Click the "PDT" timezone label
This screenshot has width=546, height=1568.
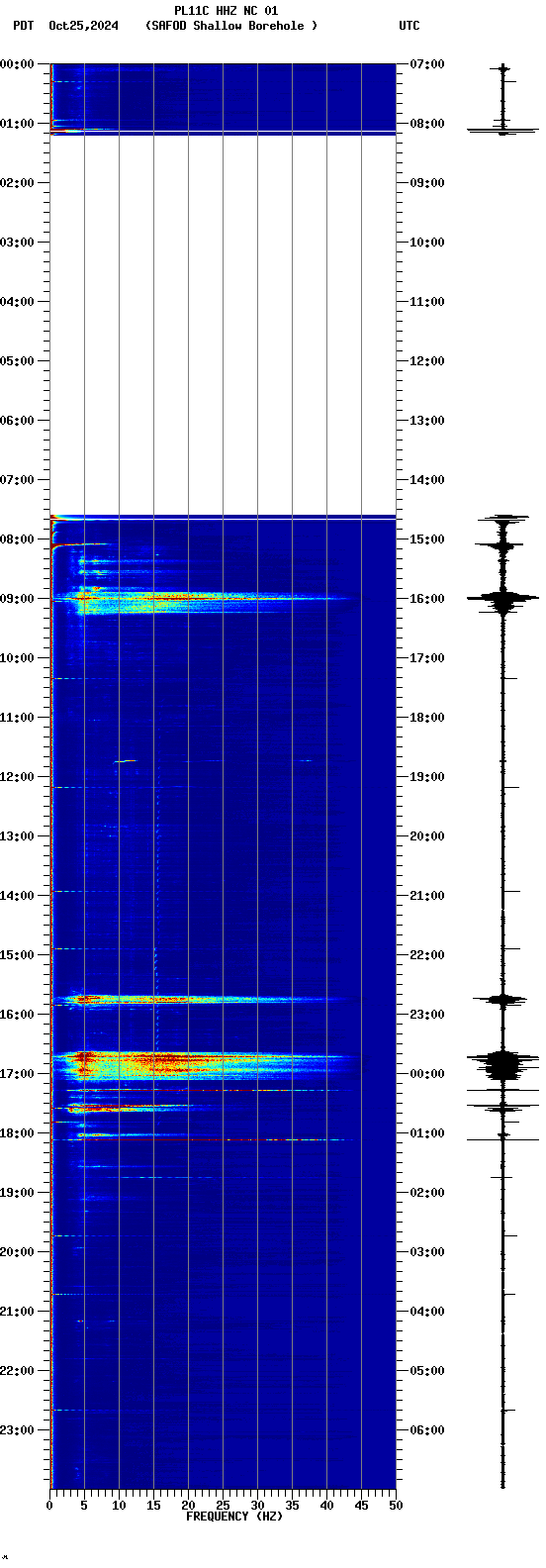tap(23, 26)
